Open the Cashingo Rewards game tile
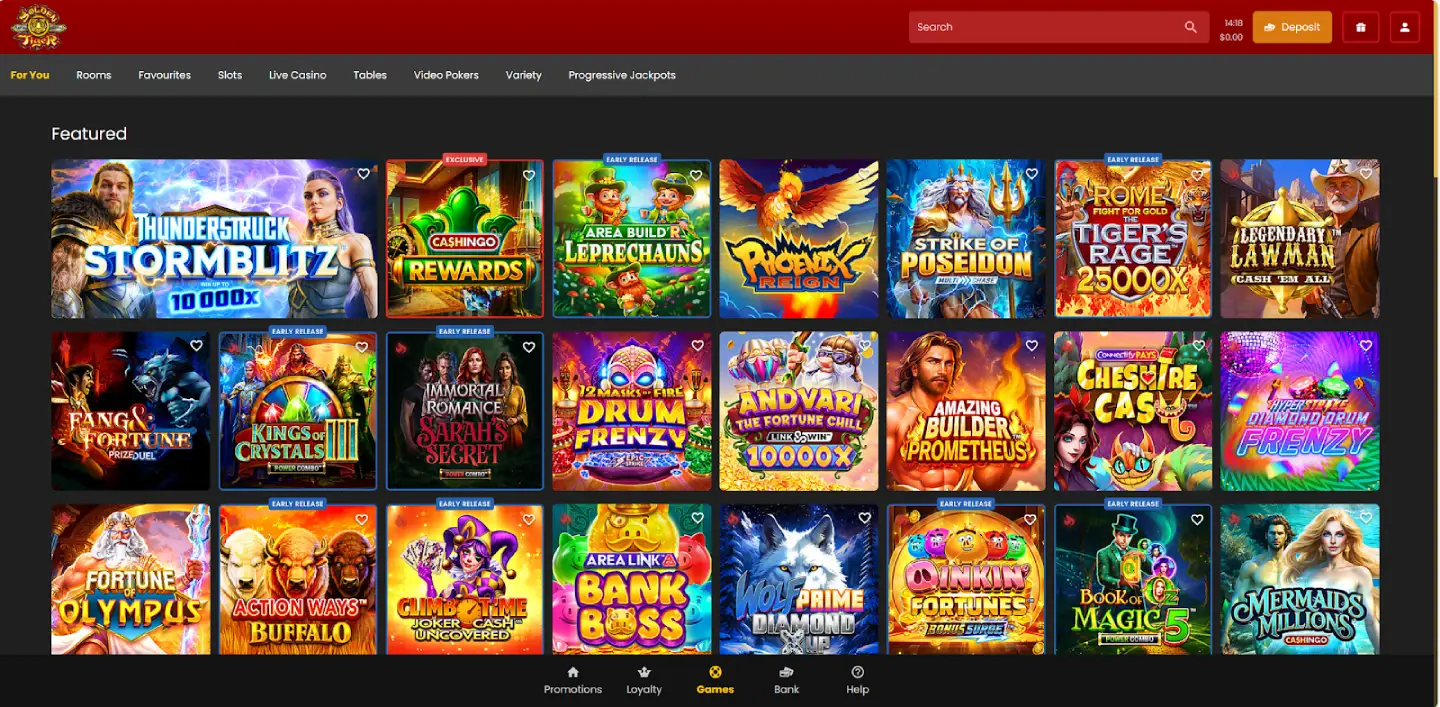Screen dimensions: 1440x707 tap(464, 240)
